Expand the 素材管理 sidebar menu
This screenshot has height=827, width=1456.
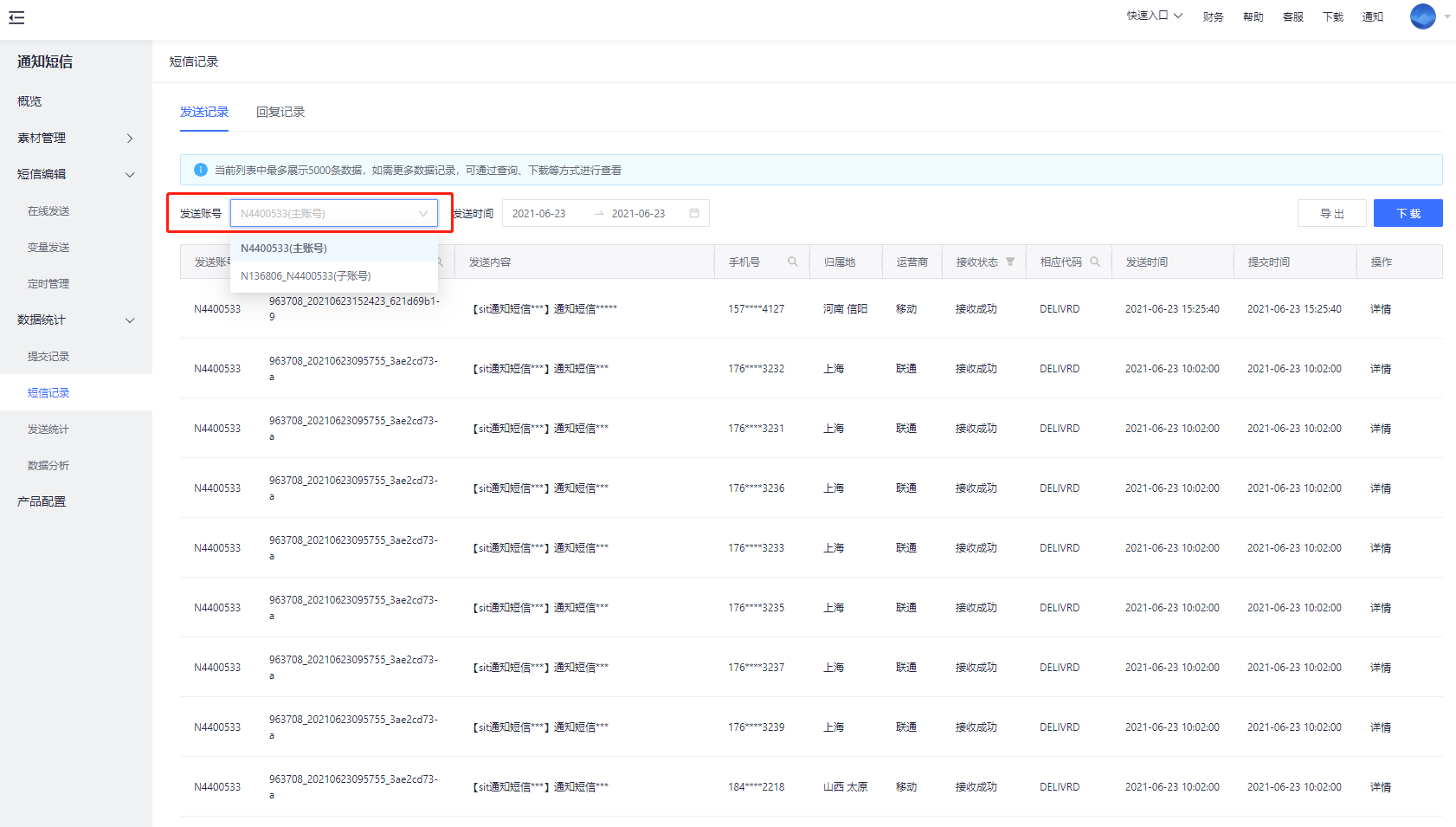76,138
